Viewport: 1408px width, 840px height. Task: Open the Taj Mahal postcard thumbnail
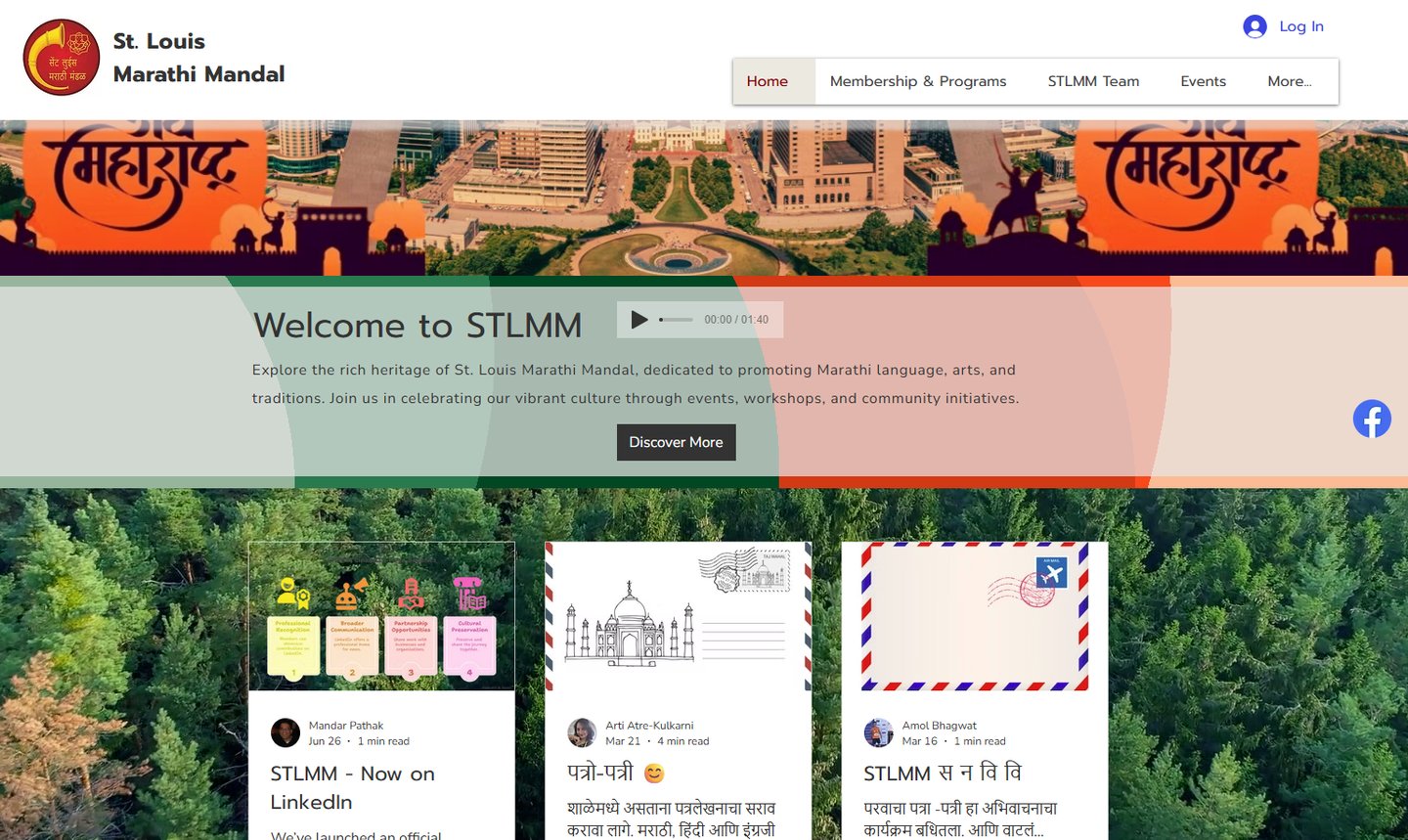click(x=679, y=616)
